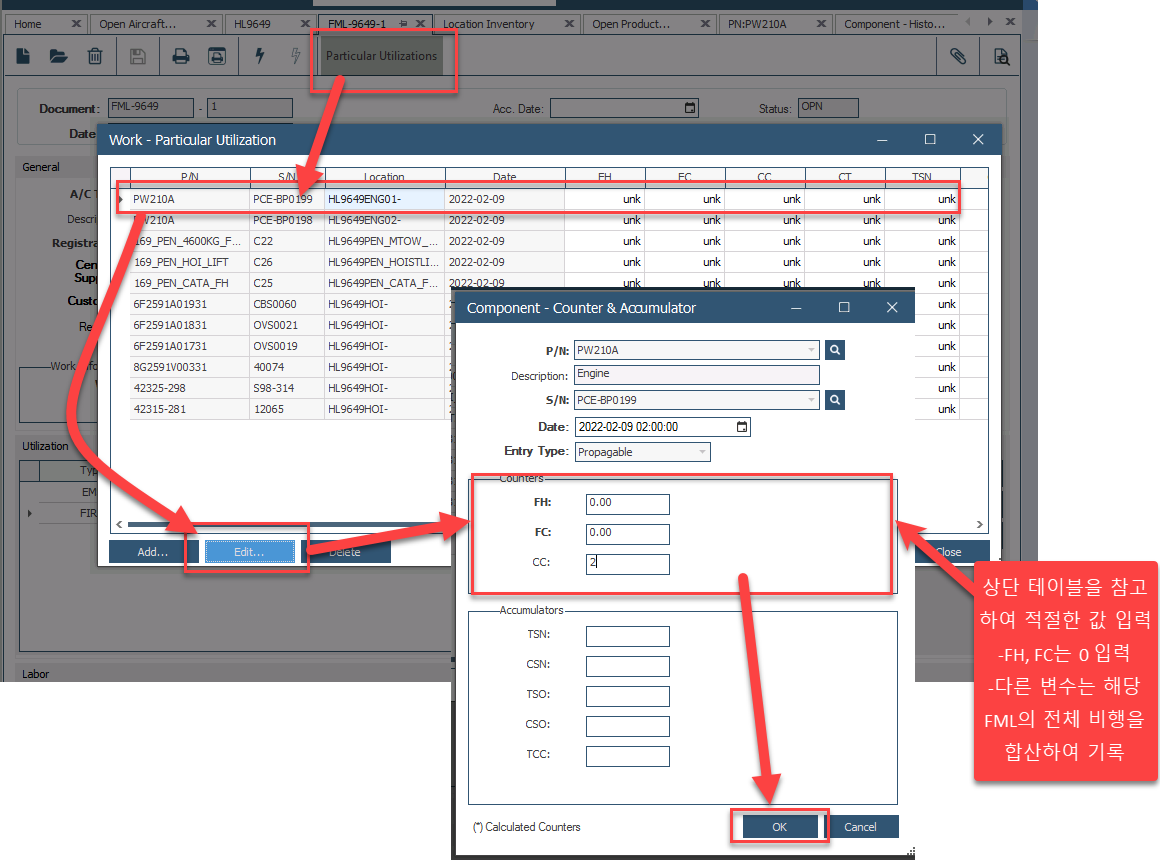Click the search icon next to P/N field
This screenshot has height=860, width=1160.
tap(836, 350)
